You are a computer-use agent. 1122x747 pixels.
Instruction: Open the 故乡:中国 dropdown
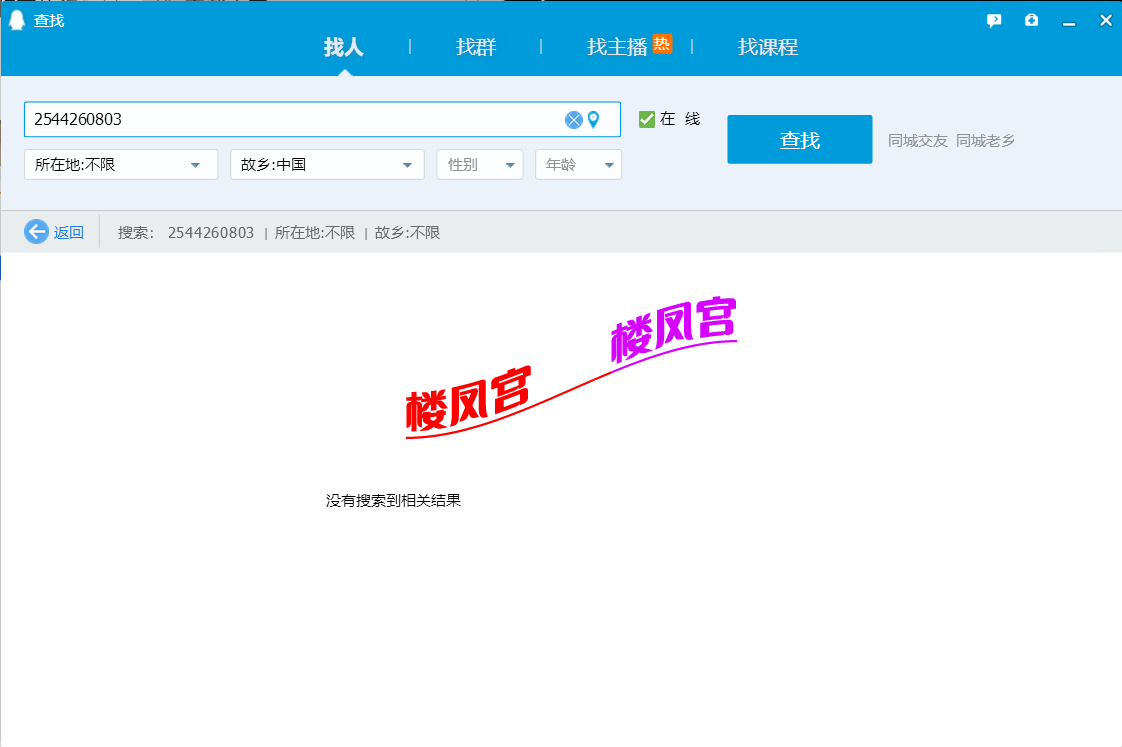327,165
